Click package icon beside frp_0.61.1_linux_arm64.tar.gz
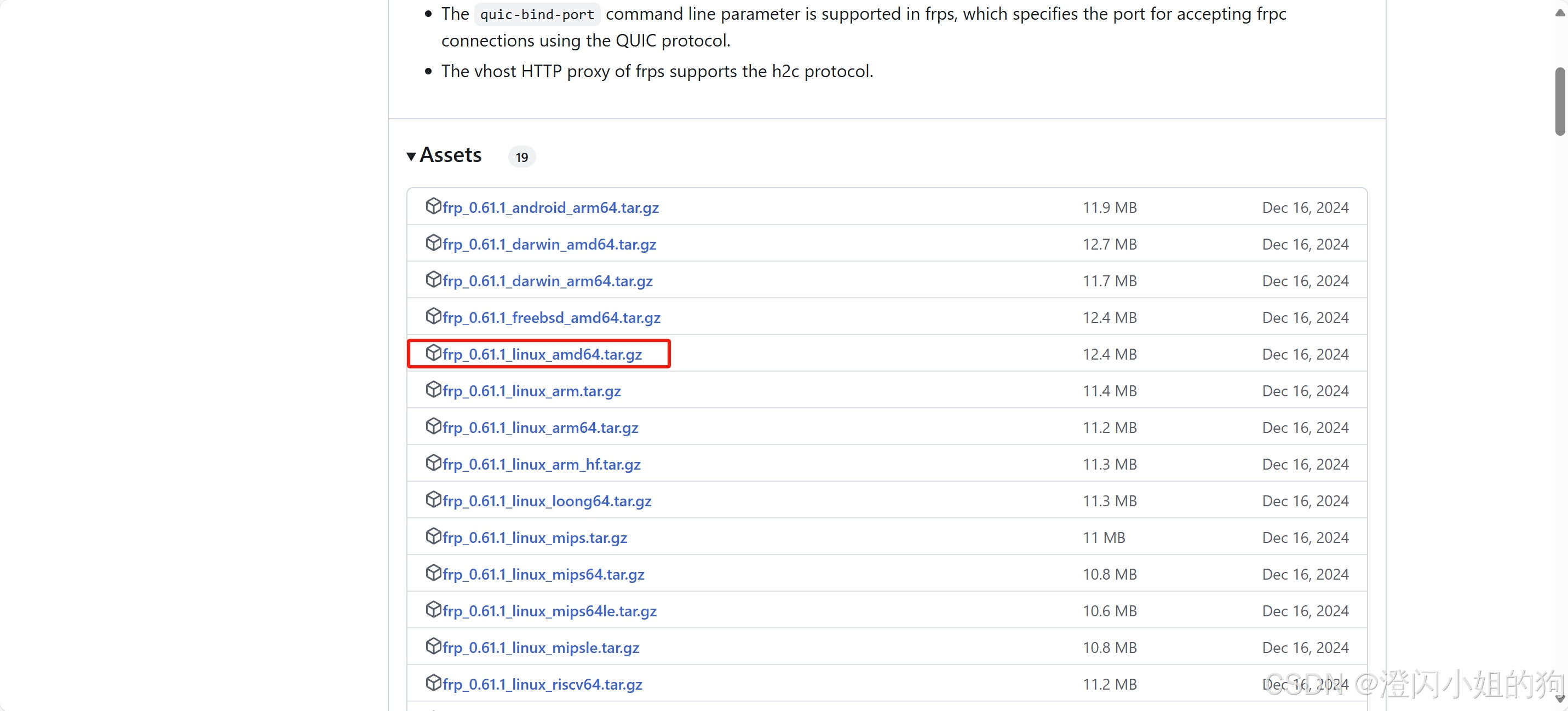The image size is (1568, 711). pos(433,426)
